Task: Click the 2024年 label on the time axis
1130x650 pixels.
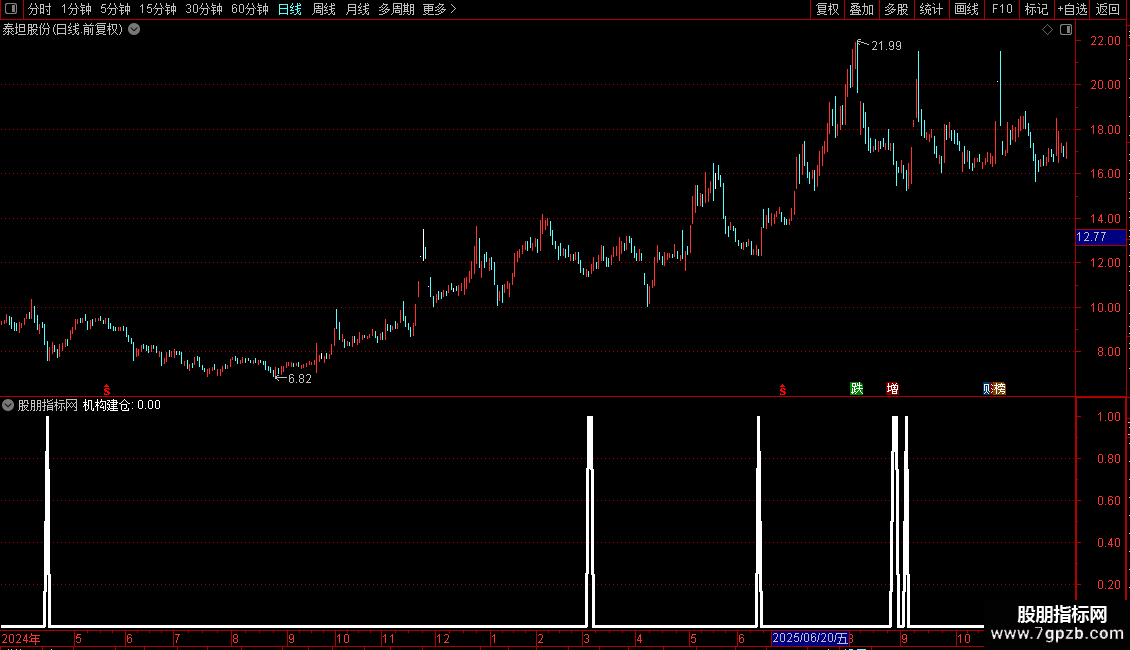Action: coord(21,638)
